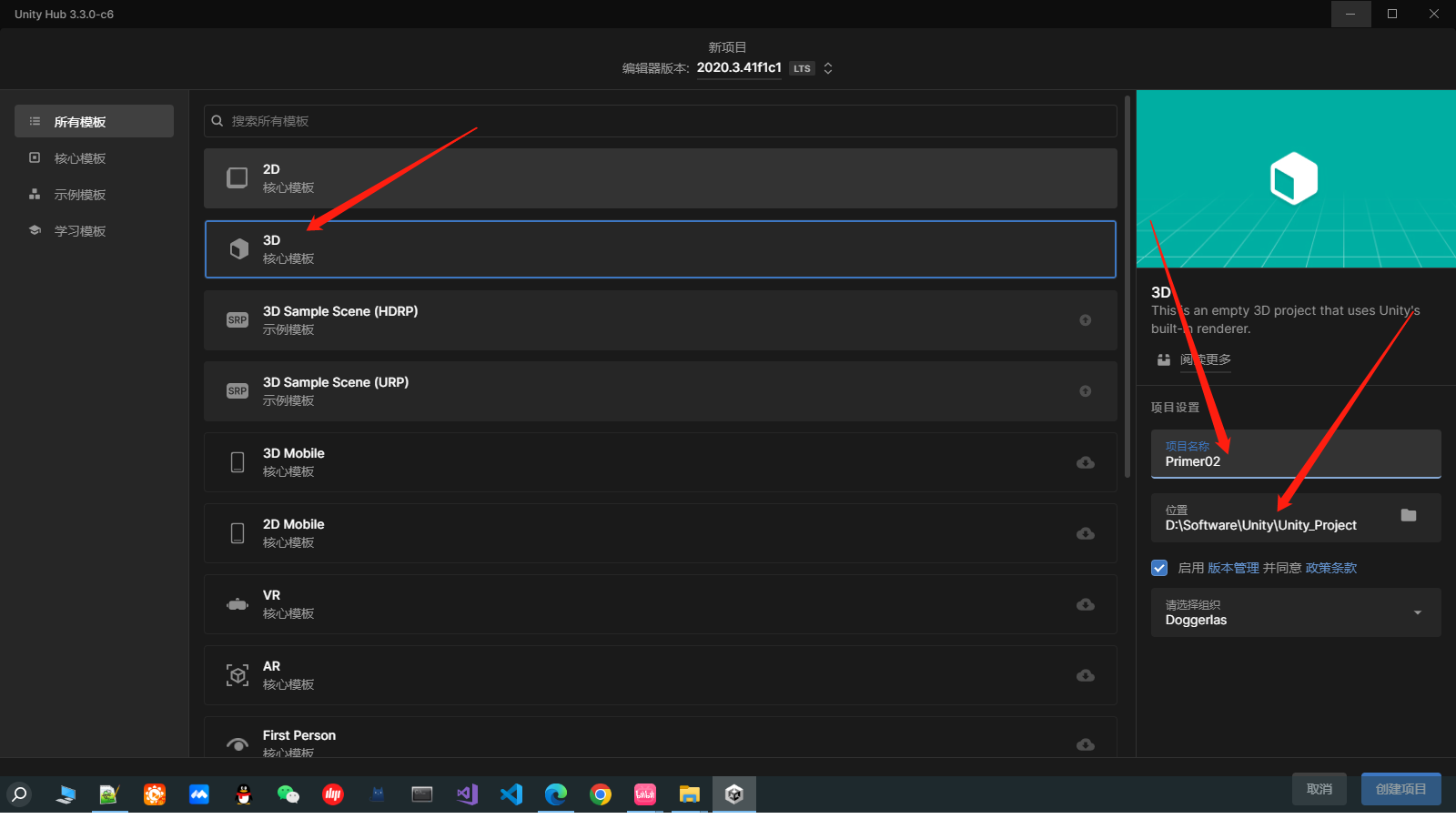This screenshot has width=1456, height=819.
Task: Click Cancel (取消) button
Action: [x=1319, y=789]
